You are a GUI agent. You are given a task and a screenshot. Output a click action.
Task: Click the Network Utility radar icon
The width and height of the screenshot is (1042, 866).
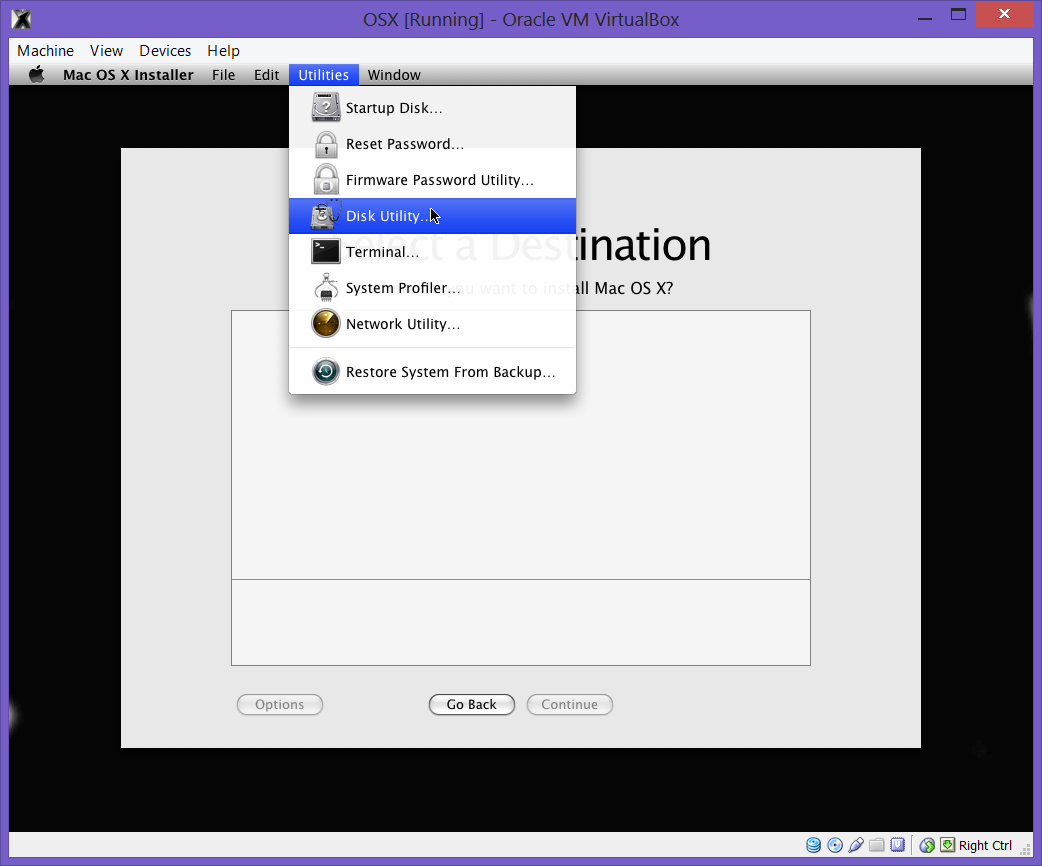click(326, 324)
